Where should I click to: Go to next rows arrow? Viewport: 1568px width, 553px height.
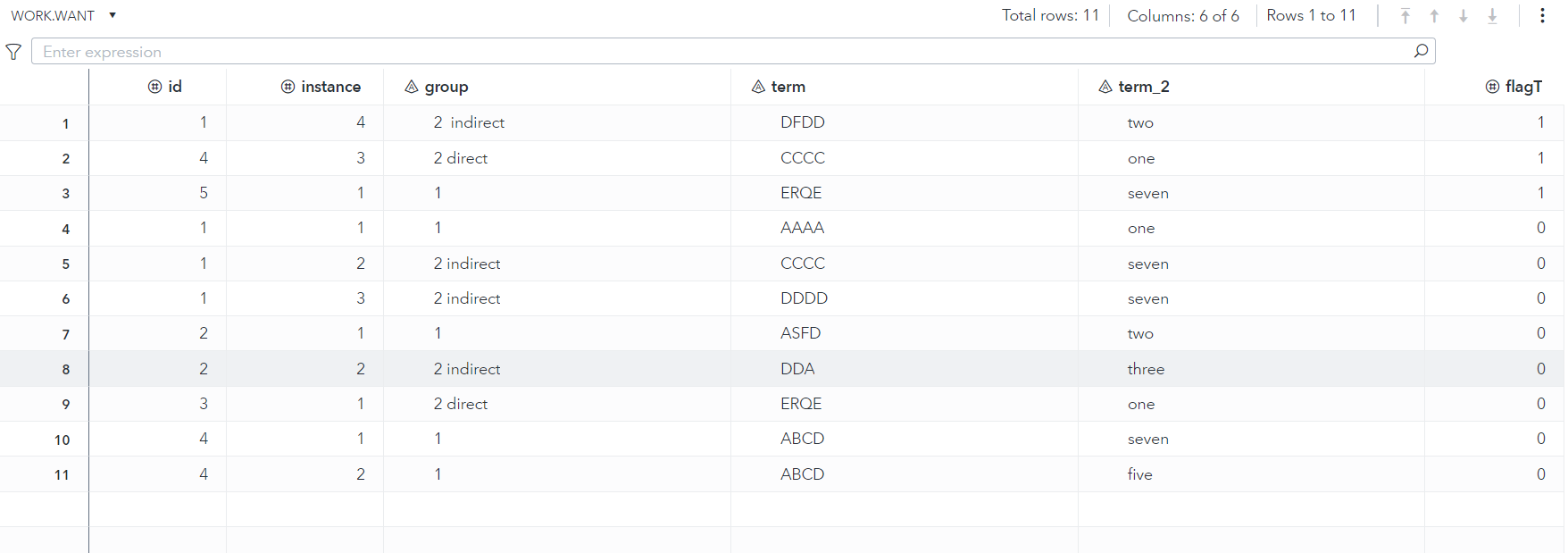pos(1464,16)
